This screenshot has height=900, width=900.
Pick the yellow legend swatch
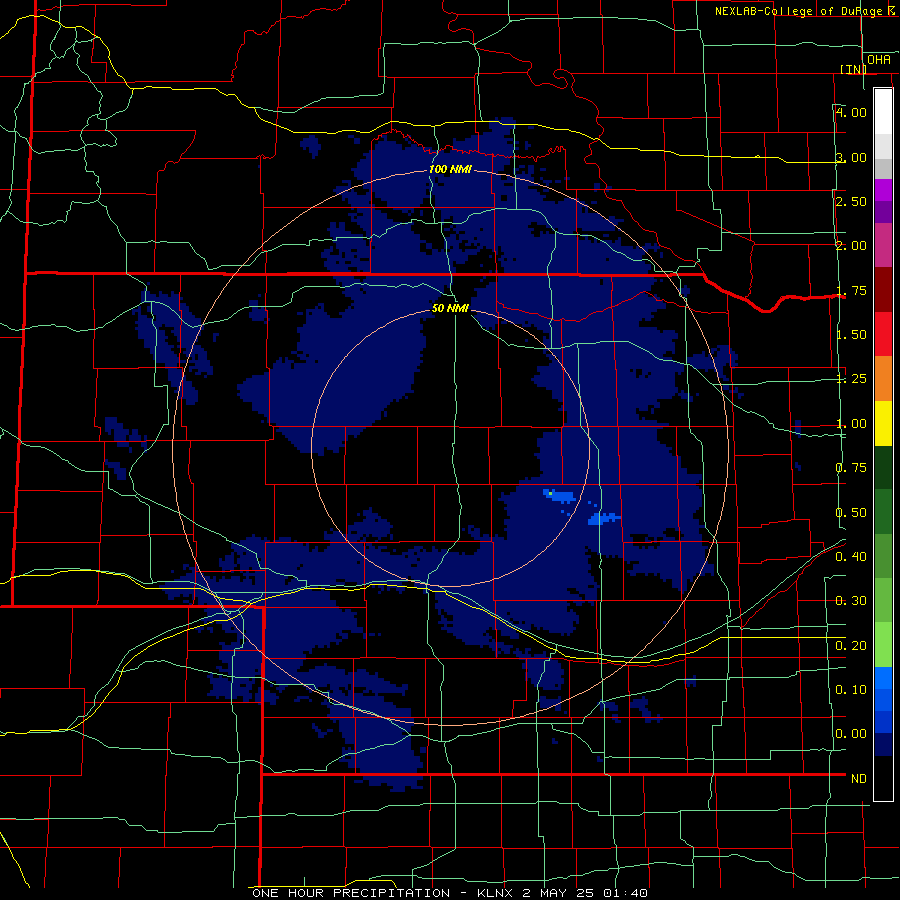click(x=883, y=424)
